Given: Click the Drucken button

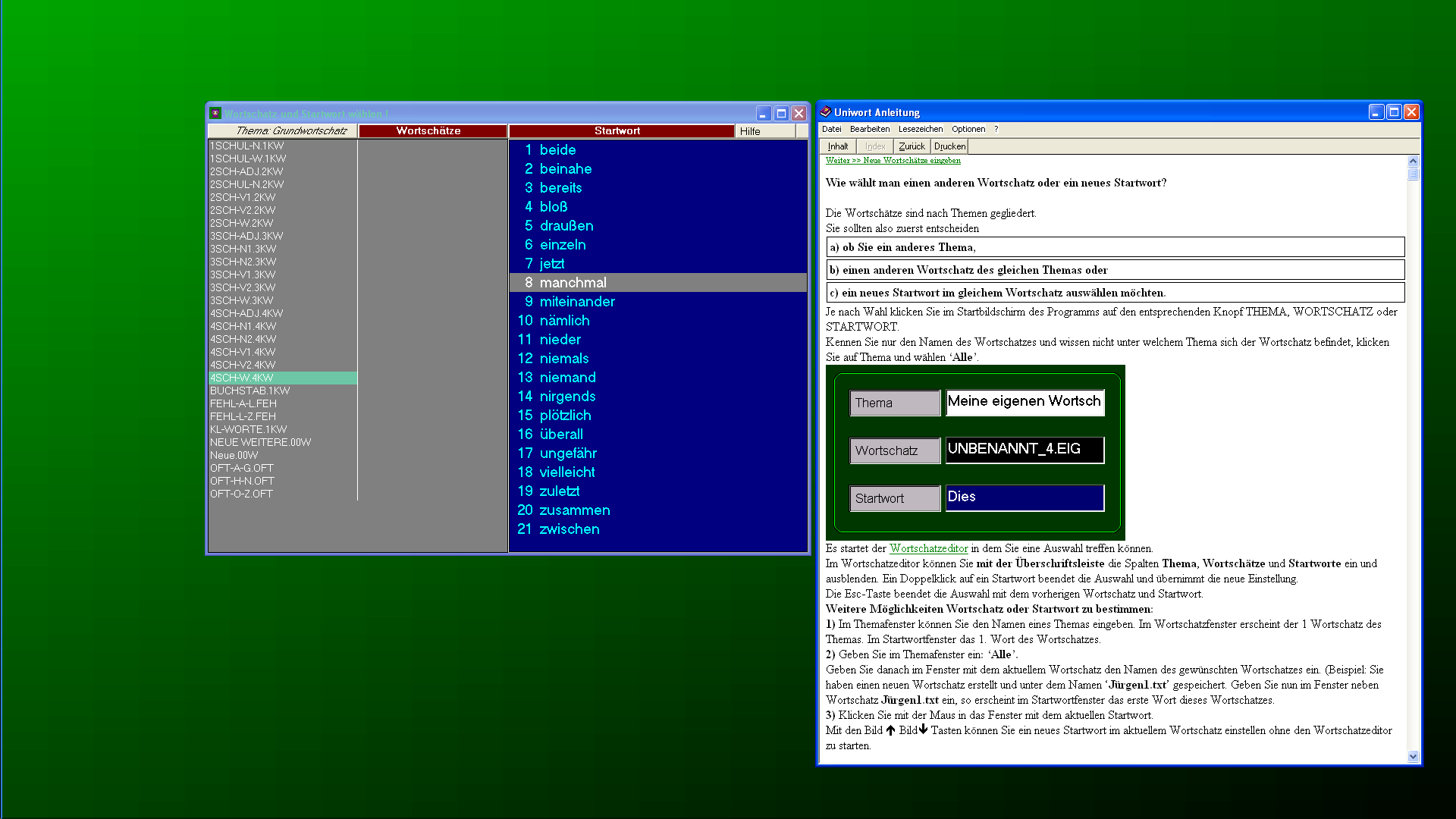Looking at the screenshot, I should 949,146.
